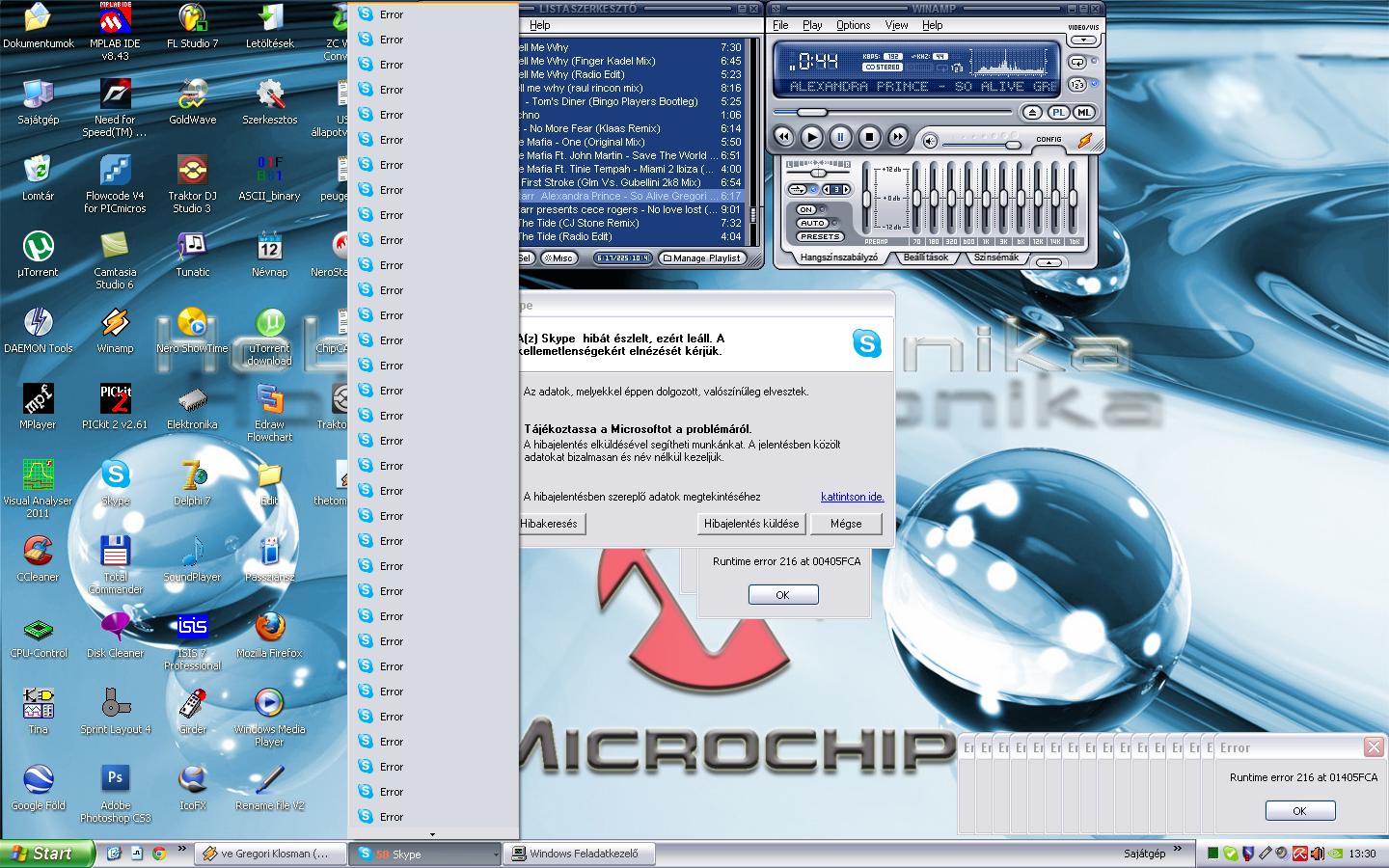Viewport: 1389px width, 868px height.
Task: Select the PICkit 2 v2.61 icon
Action: pos(115,407)
